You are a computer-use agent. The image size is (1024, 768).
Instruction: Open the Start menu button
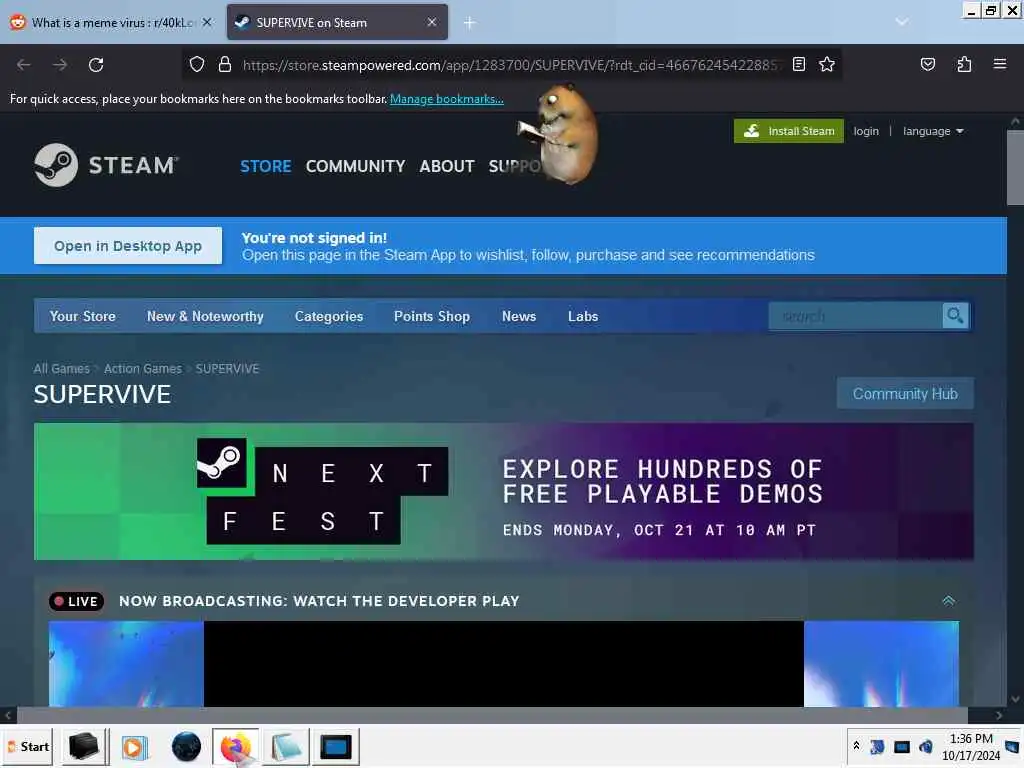pos(28,746)
